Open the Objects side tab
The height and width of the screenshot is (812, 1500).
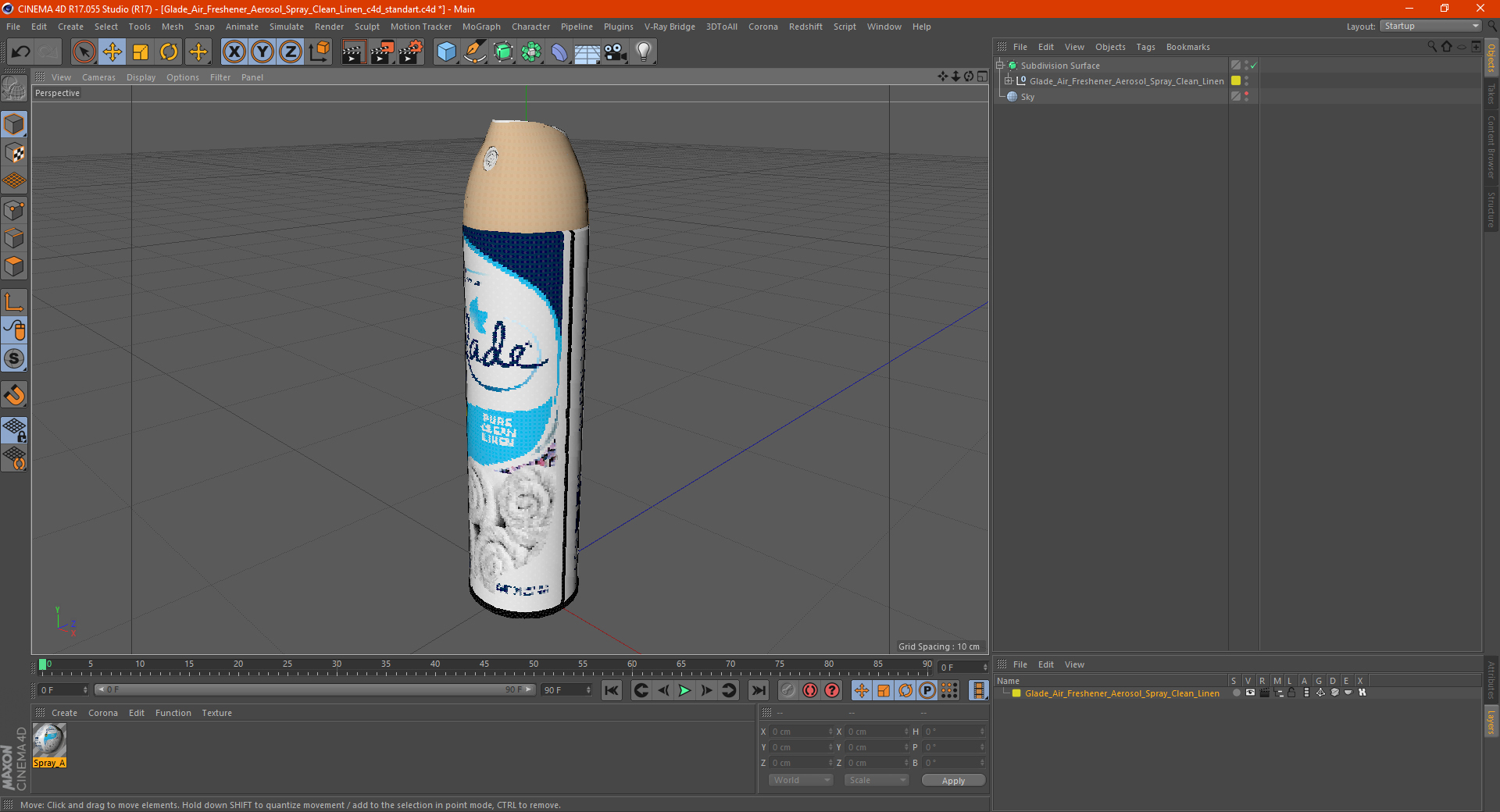tap(1491, 59)
